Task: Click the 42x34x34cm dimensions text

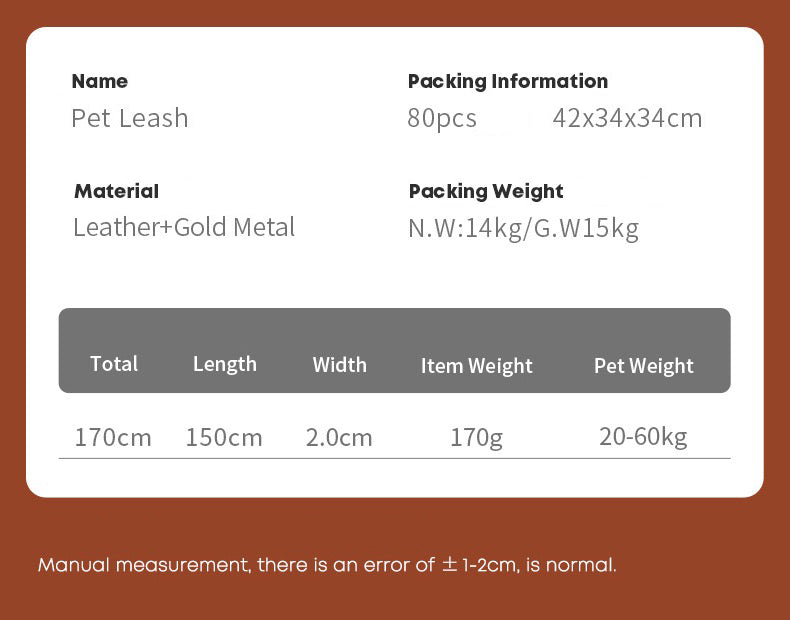Action: [627, 118]
